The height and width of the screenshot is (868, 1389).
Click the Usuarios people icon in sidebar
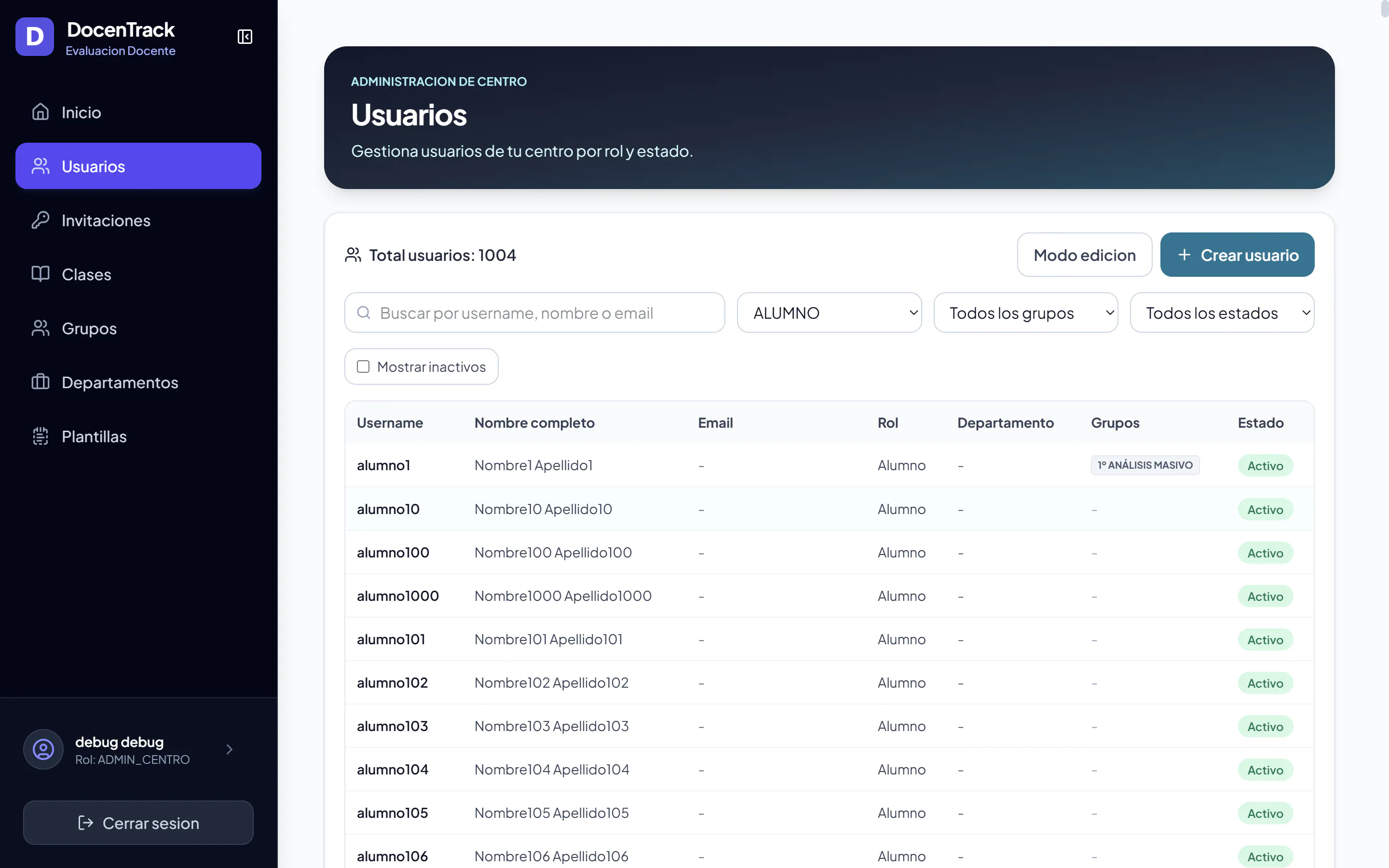click(x=40, y=166)
